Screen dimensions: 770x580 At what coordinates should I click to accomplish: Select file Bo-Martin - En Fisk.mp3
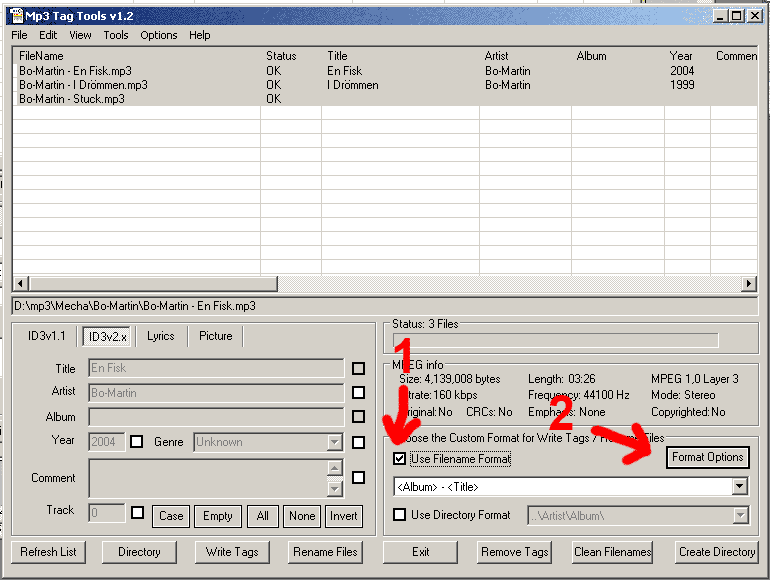click(x=75, y=71)
